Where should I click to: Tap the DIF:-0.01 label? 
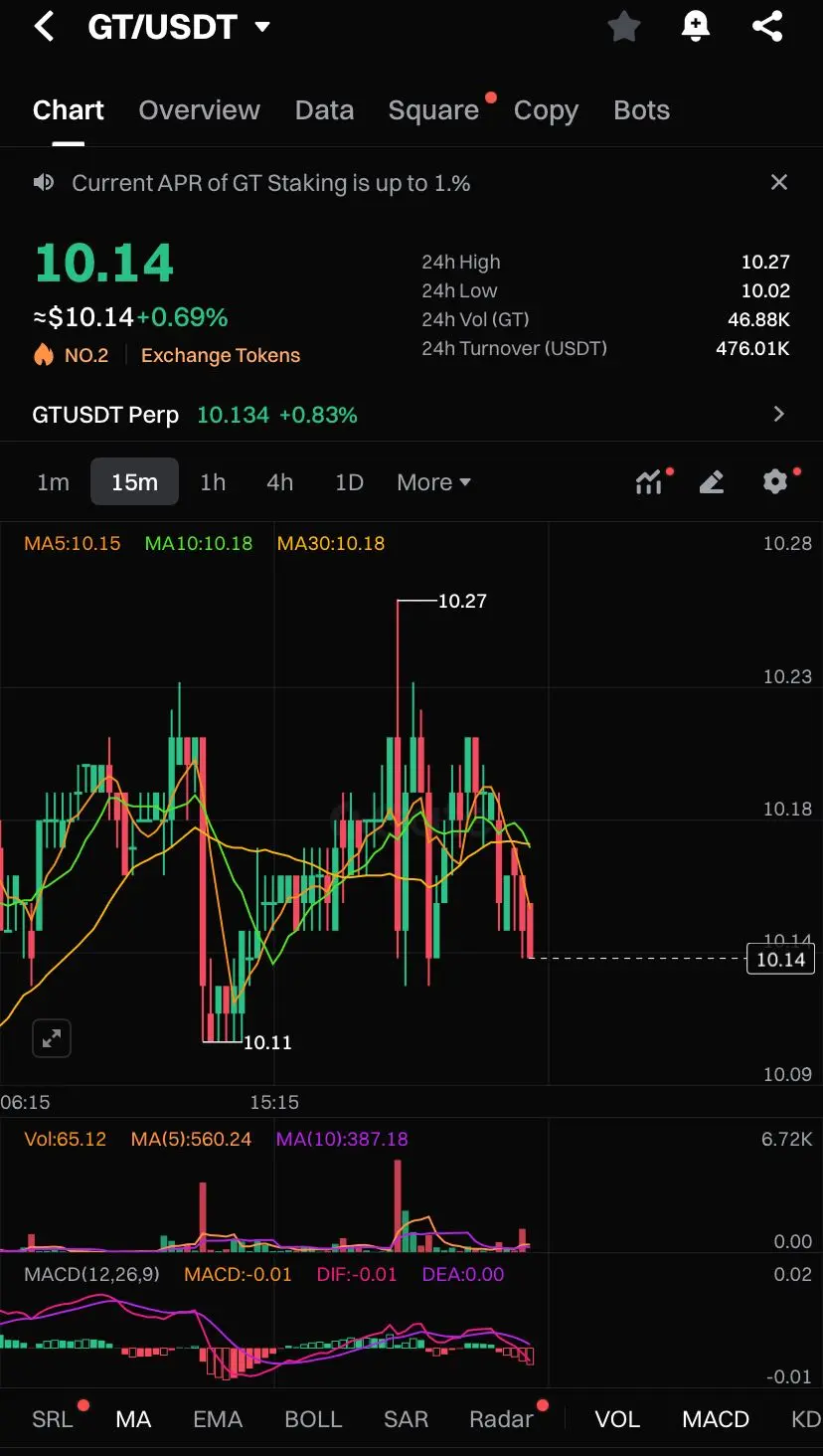pyautogui.click(x=357, y=1274)
